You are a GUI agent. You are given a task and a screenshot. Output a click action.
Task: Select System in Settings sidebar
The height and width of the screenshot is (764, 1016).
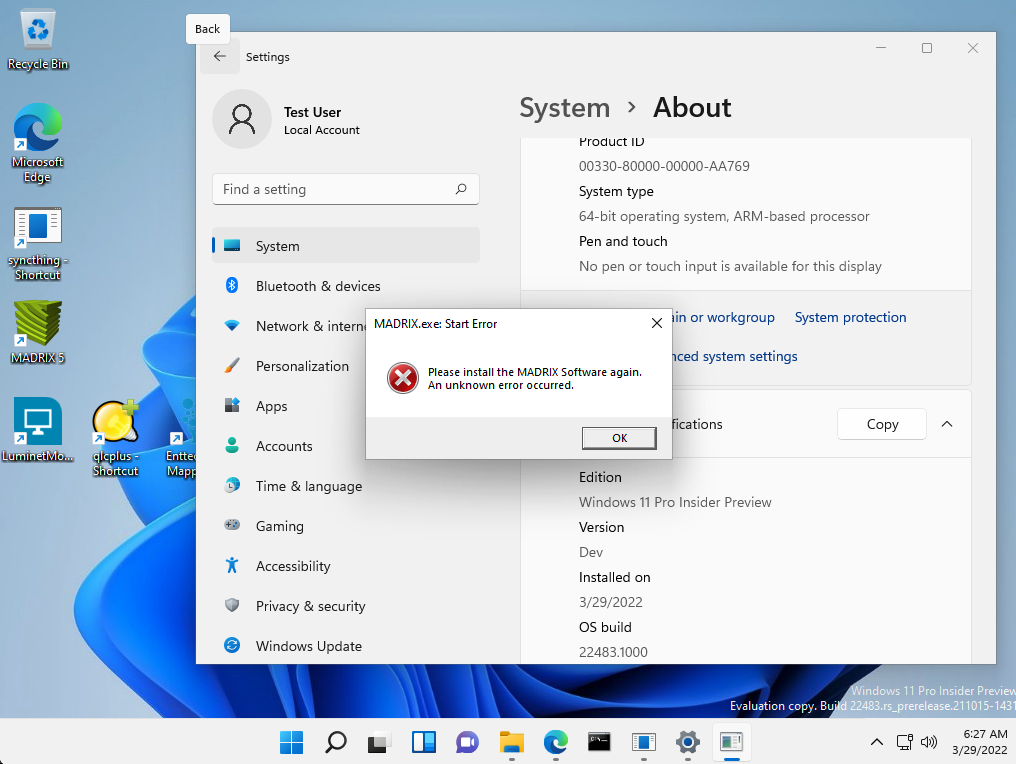pos(345,246)
